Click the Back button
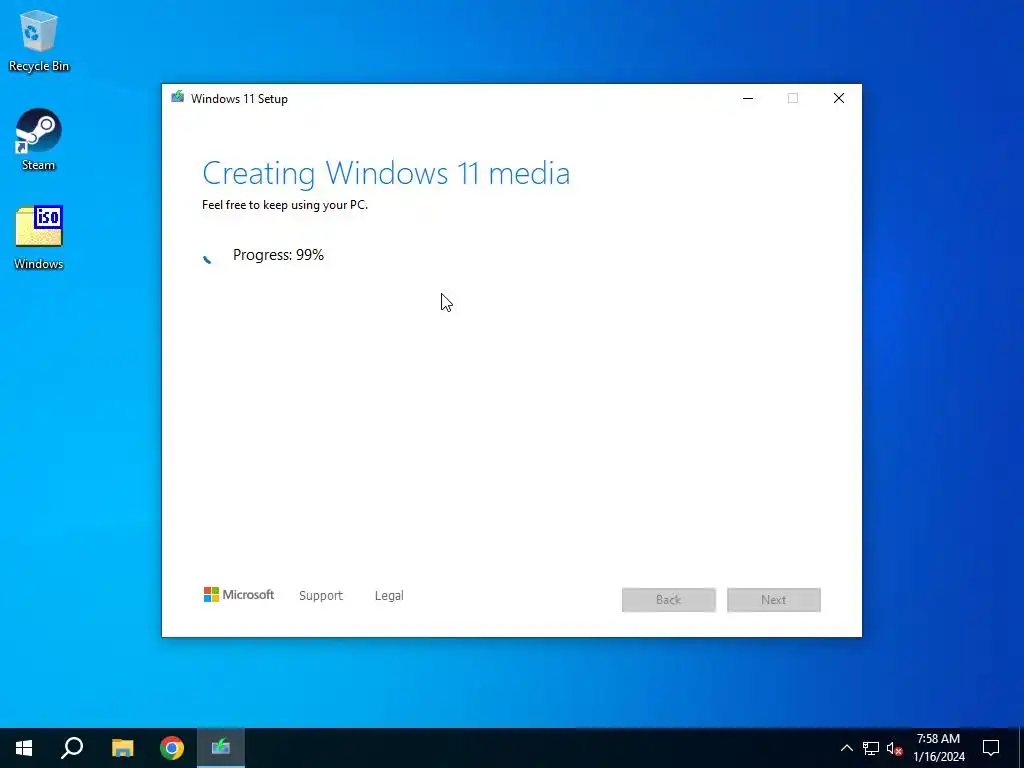Image resolution: width=1024 pixels, height=768 pixels. pyautogui.click(x=669, y=600)
